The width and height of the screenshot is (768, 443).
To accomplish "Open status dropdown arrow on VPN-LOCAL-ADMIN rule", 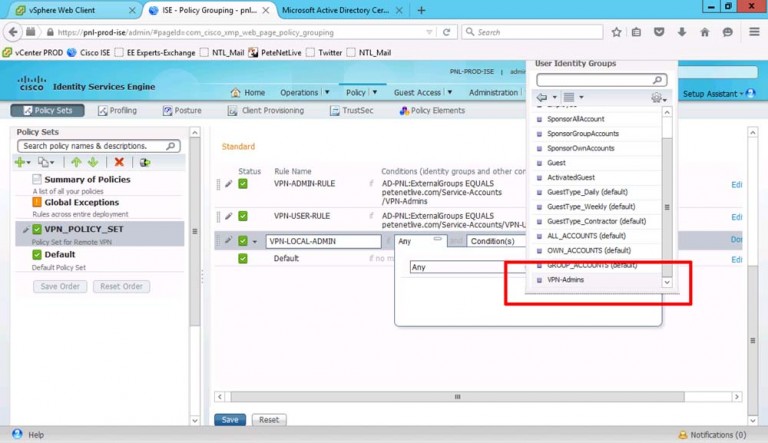I will [255, 242].
